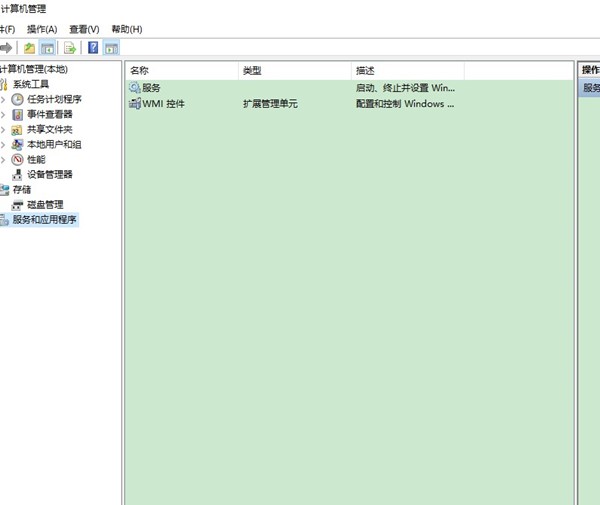600x505 pixels.
Task: Click the export list toolbar icon
Action: (70, 47)
